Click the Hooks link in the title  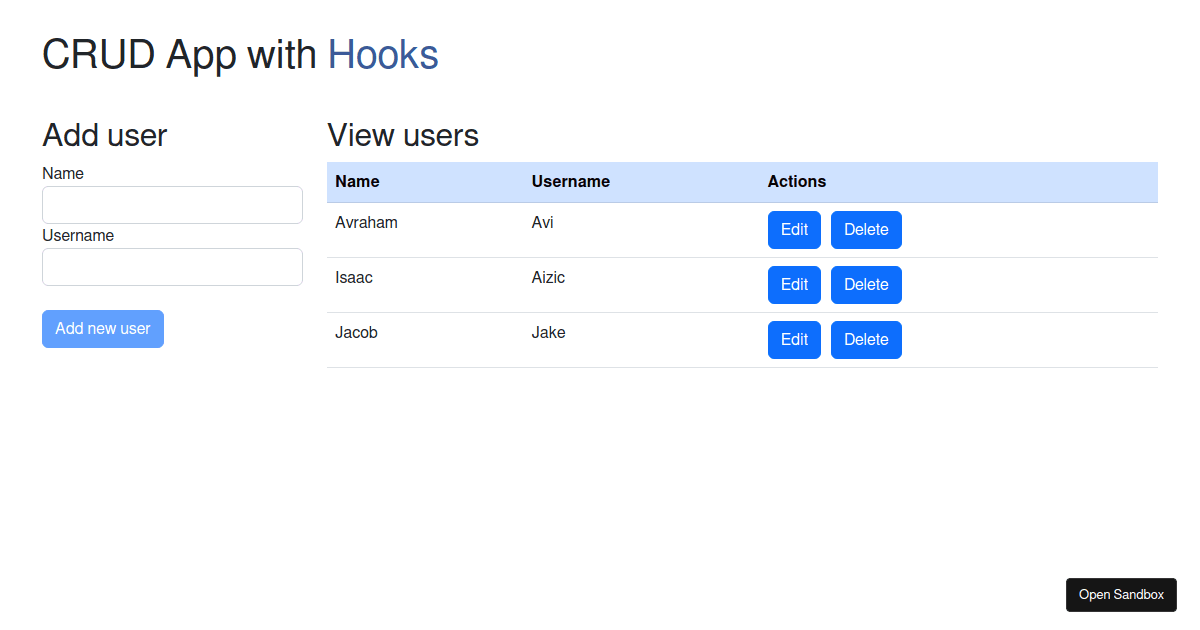click(x=383, y=55)
